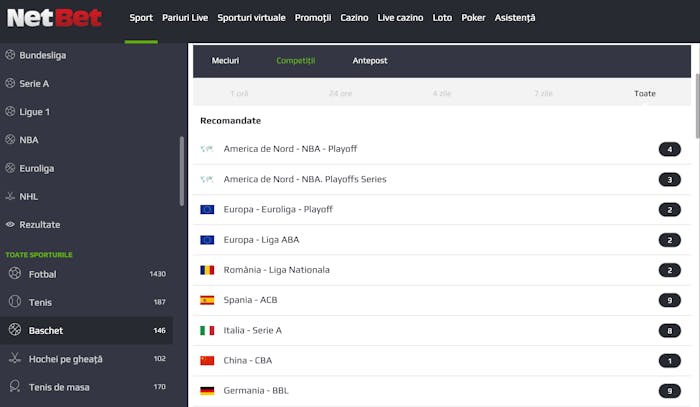The height and width of the screenshot is (407, 700).
Task: Click the Euroliga label in the sidebar
Action: pos(37,168)
